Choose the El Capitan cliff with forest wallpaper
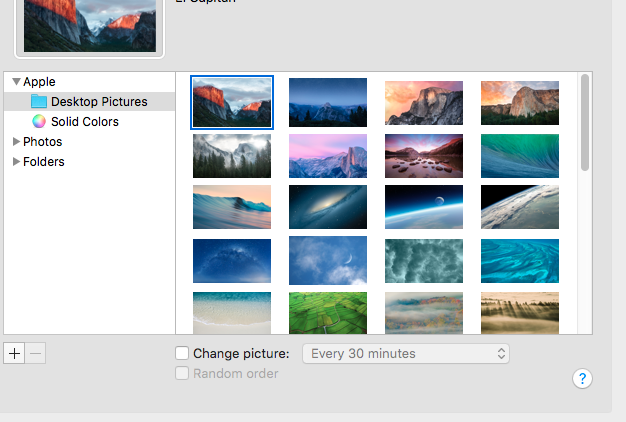626x422 pixels. [520, 103]
